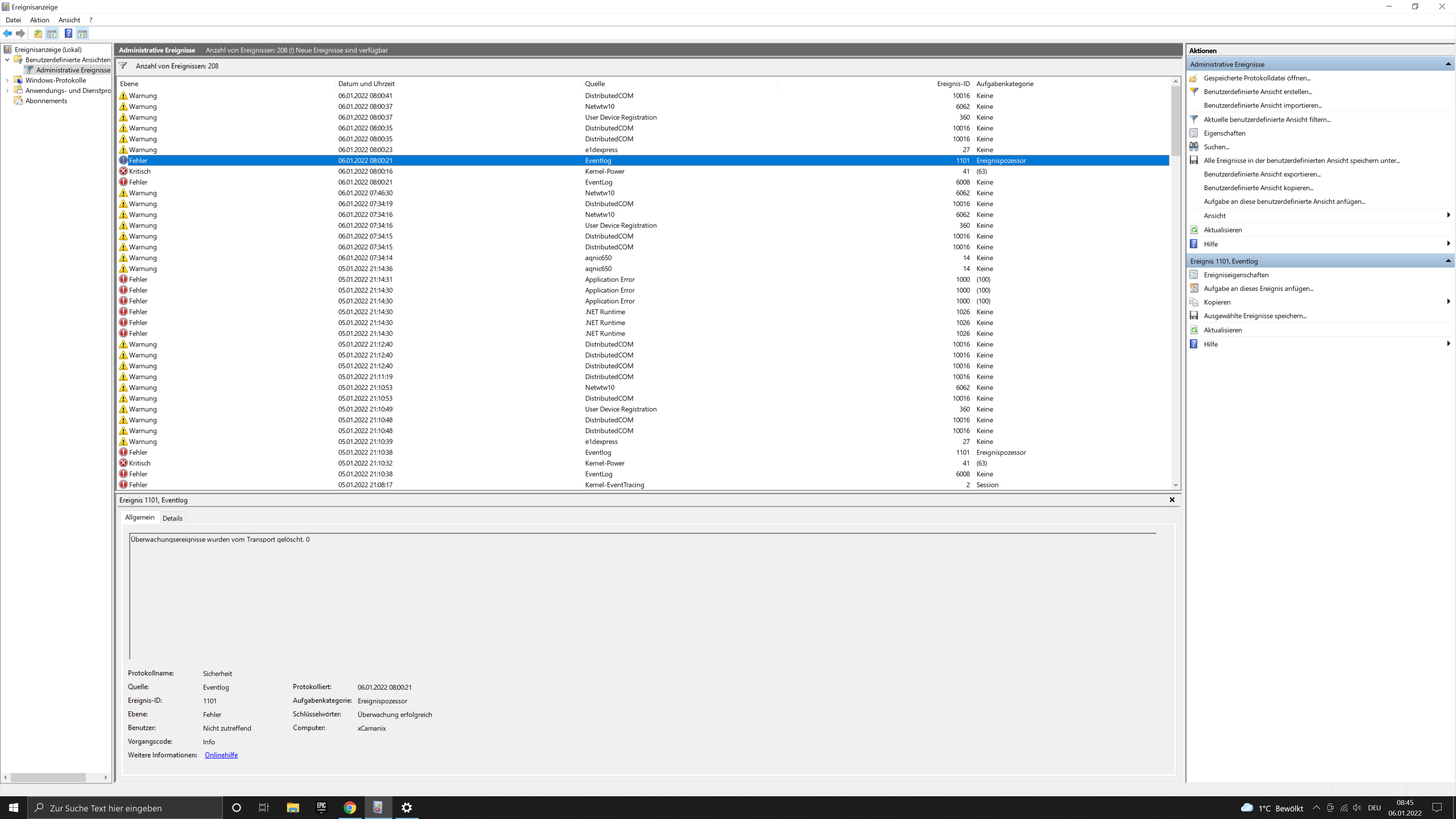
Task: Close the event details preview pane
Action: [1172, 500]
